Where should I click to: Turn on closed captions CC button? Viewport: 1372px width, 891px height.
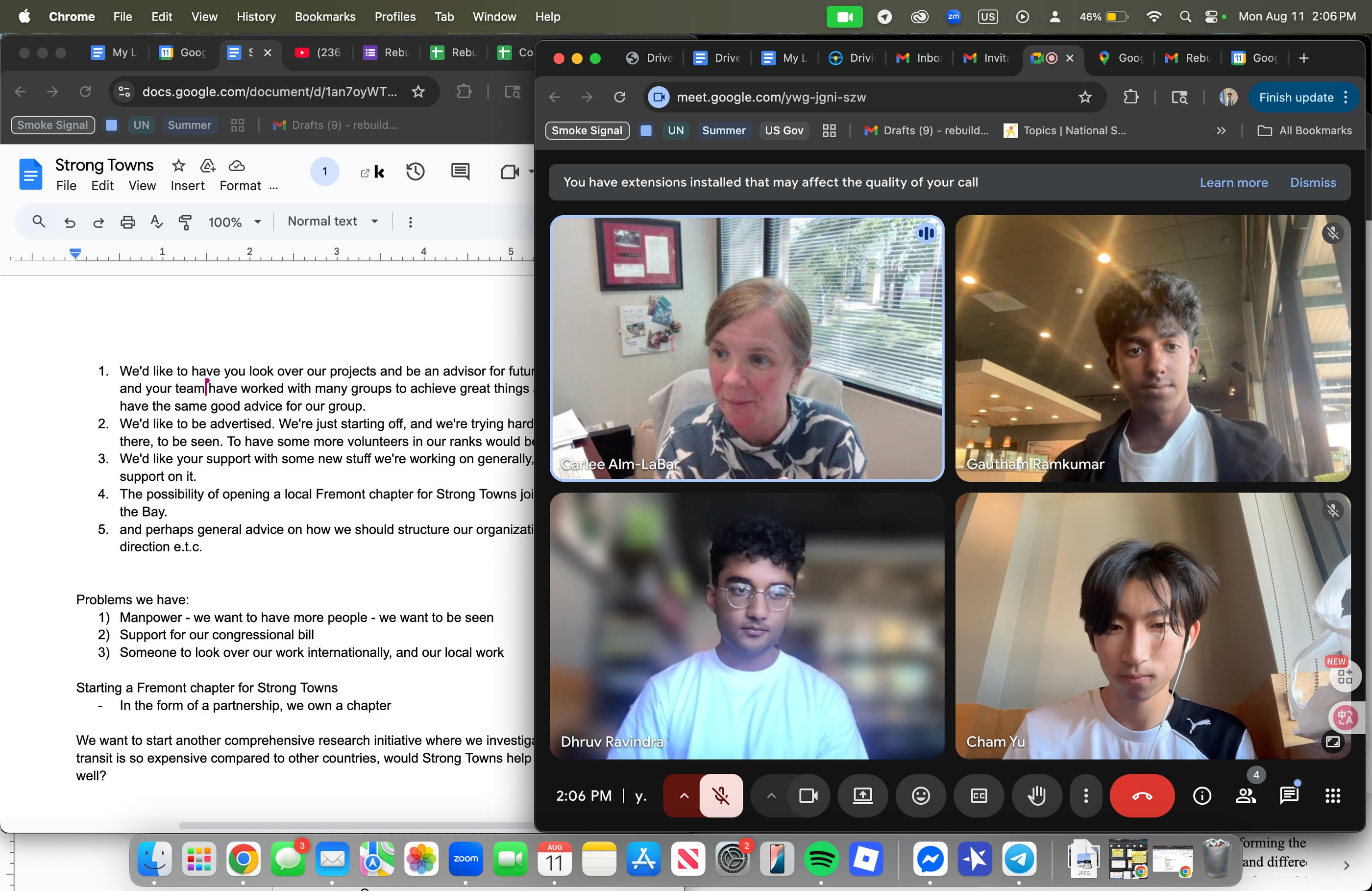coord(979,796)
